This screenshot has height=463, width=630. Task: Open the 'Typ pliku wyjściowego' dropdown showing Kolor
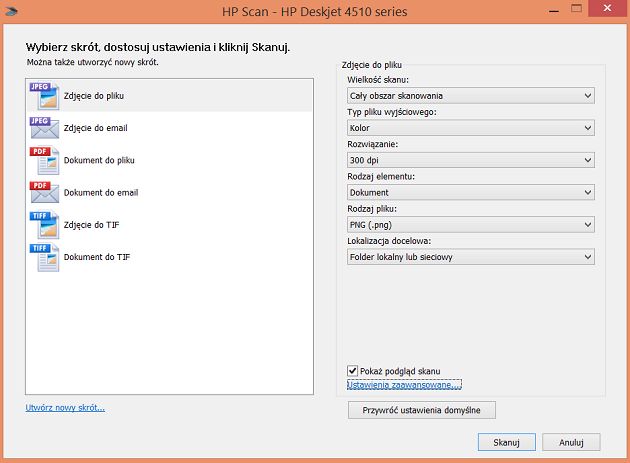click(x=470, y=128)
